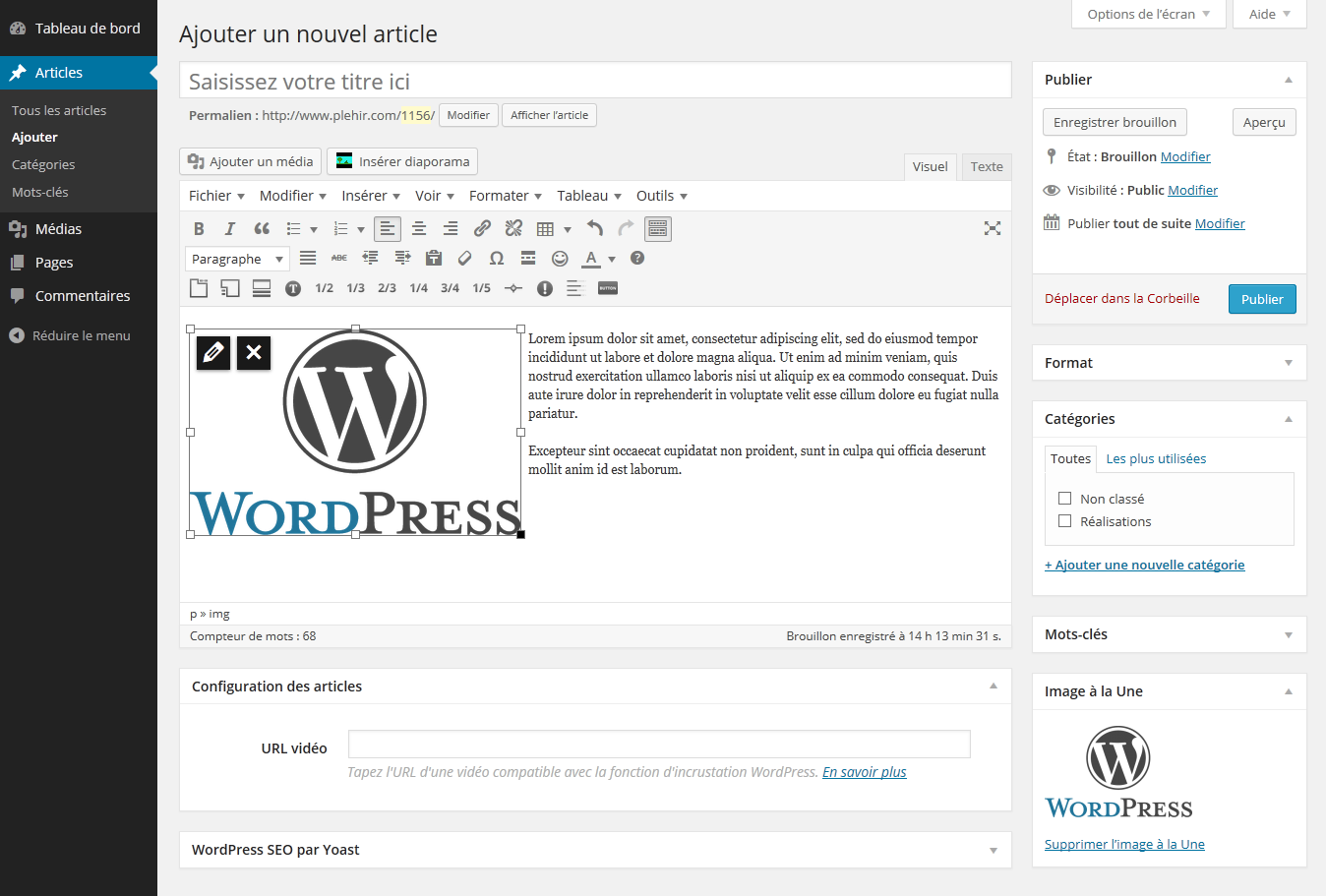Check the Réalisations category
The image size is (1326, 896).
[1064, 520]
